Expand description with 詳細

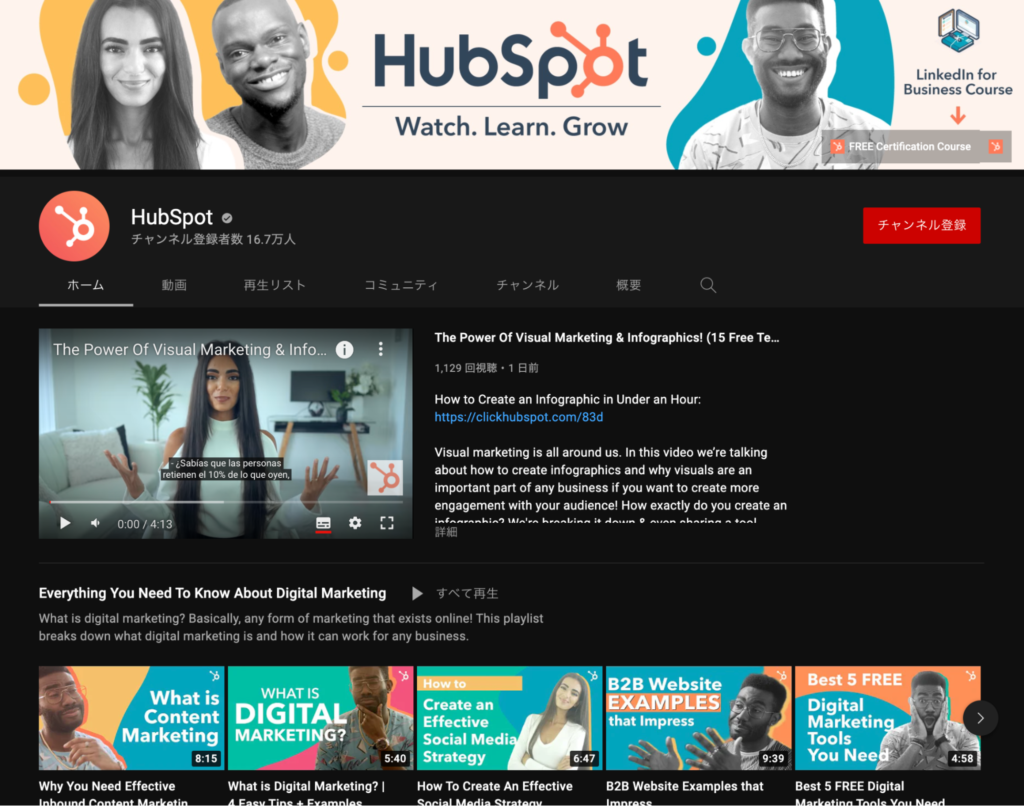(446, 532)
